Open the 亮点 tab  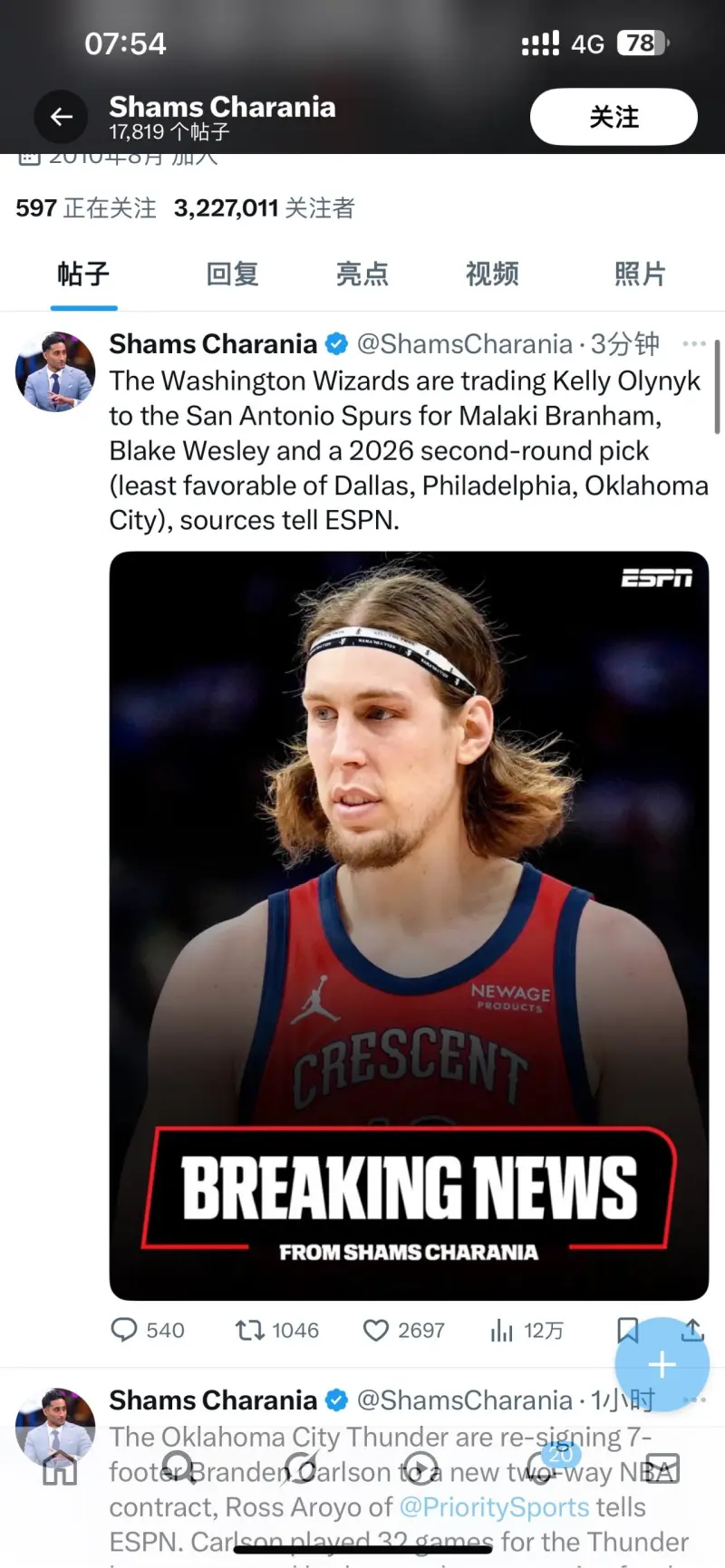[362, 274]
